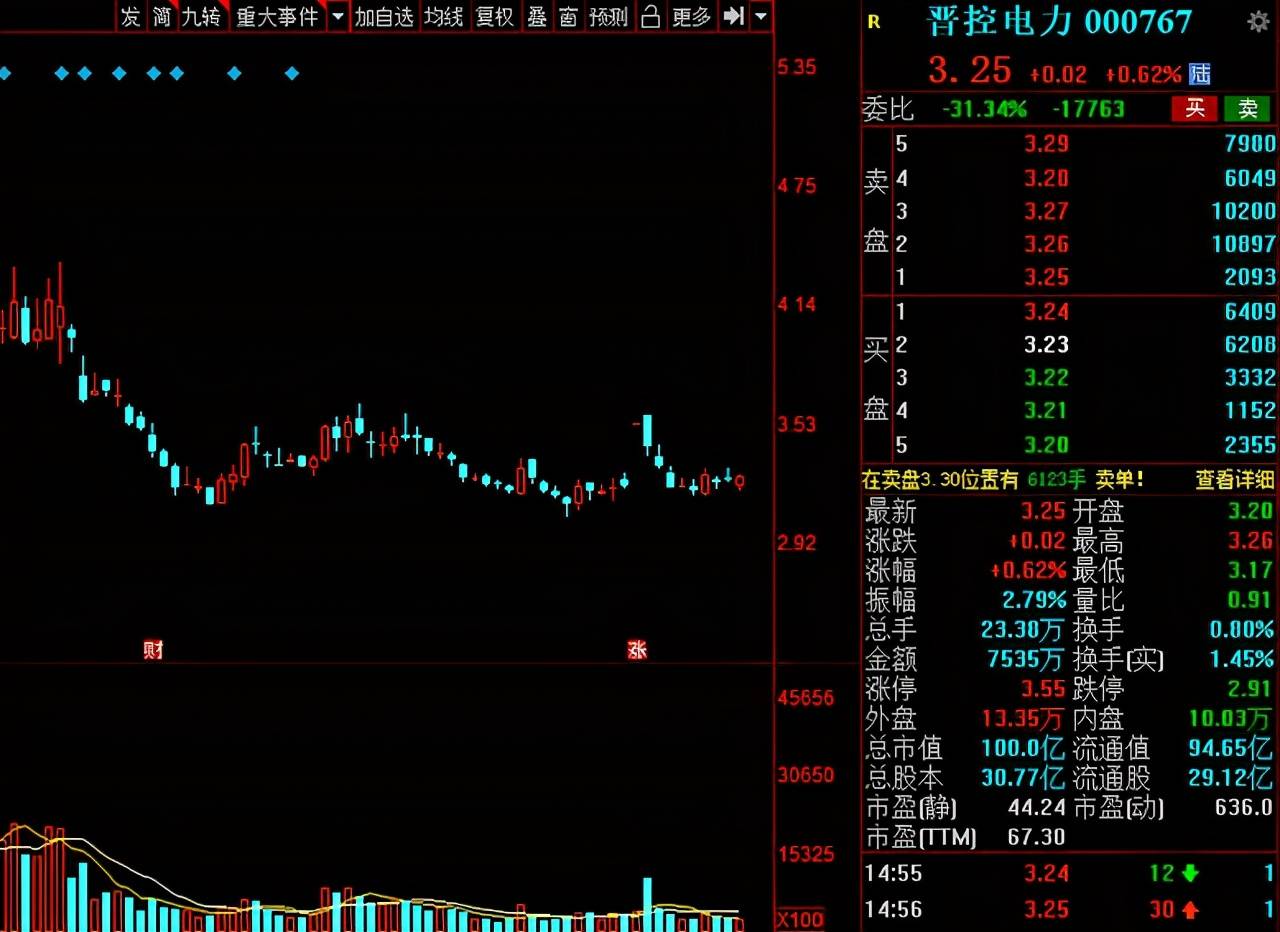
Task: Open the dropdown arrow at toolbar end
Action: tap(762, 16)
